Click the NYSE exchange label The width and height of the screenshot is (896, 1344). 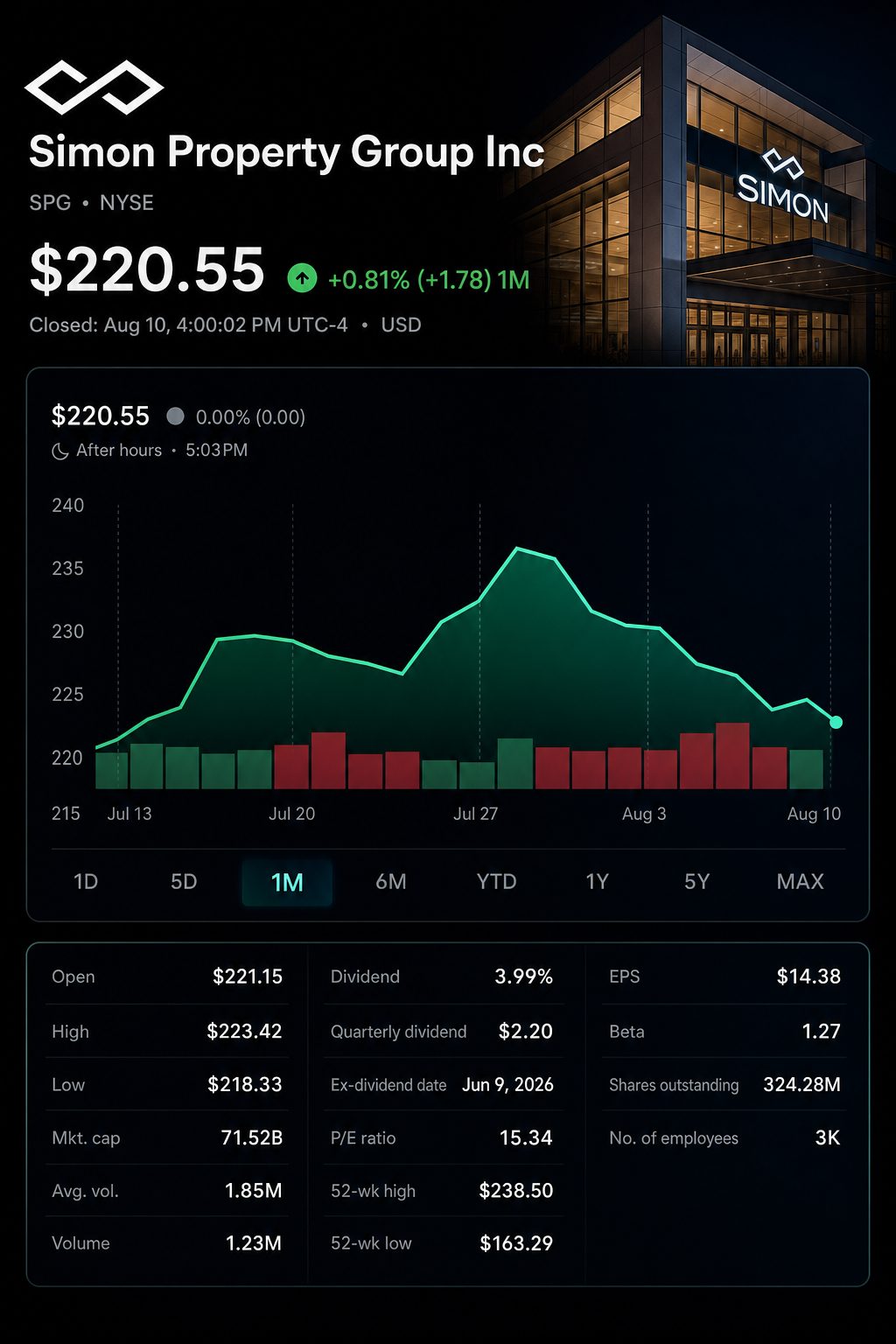pos(127,202)
